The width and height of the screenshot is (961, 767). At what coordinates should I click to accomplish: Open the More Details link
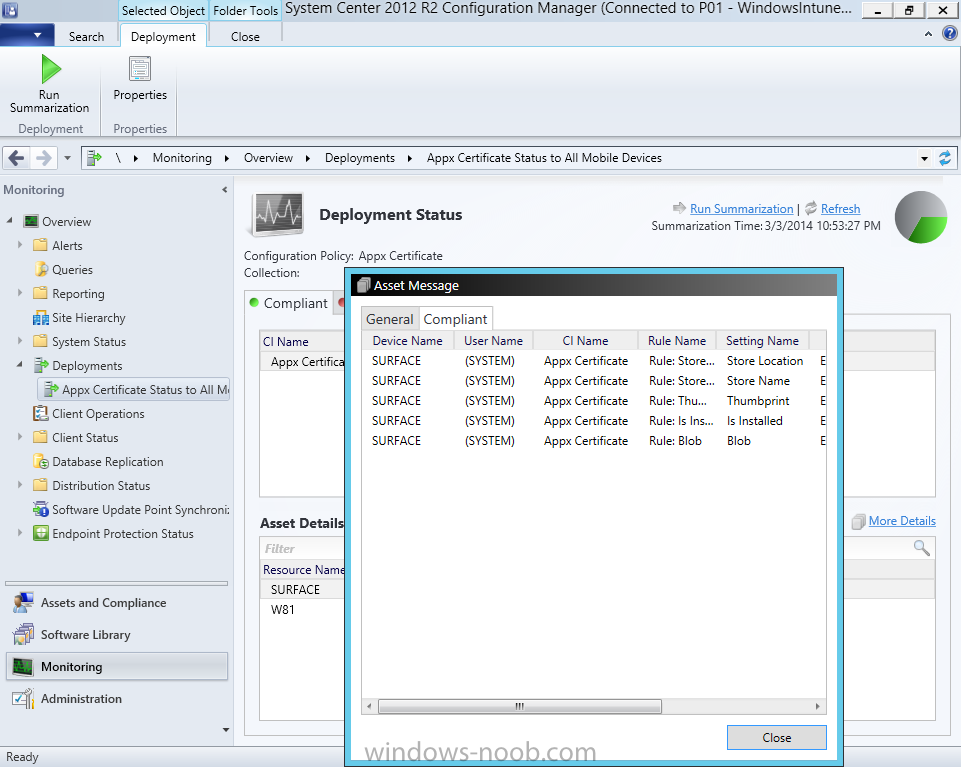(x=902, y=521)
